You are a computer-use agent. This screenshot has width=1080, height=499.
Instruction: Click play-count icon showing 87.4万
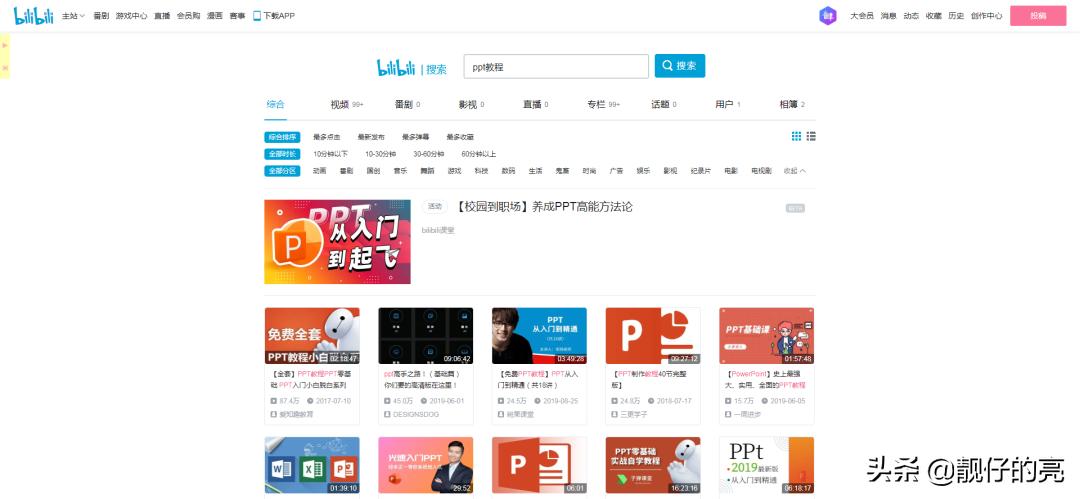273,400
